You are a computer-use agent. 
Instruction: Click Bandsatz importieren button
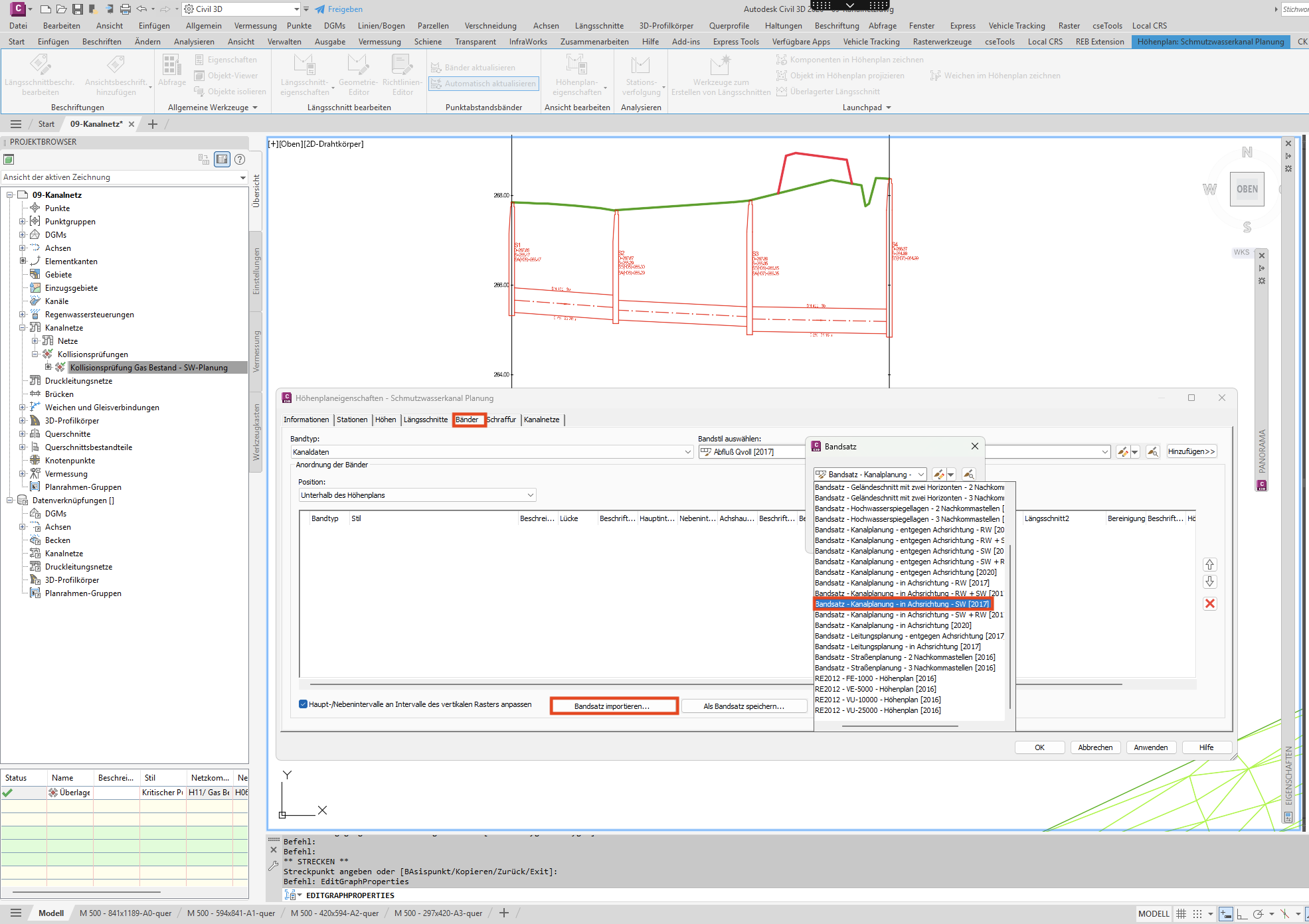(x=614, y=706)
